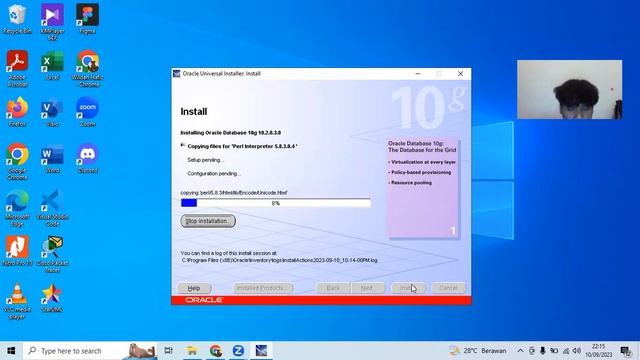Switch to Chrome on the taskbar
This screenshot has height=360, width=640.
pyautogui.click(x=216, y=351)
